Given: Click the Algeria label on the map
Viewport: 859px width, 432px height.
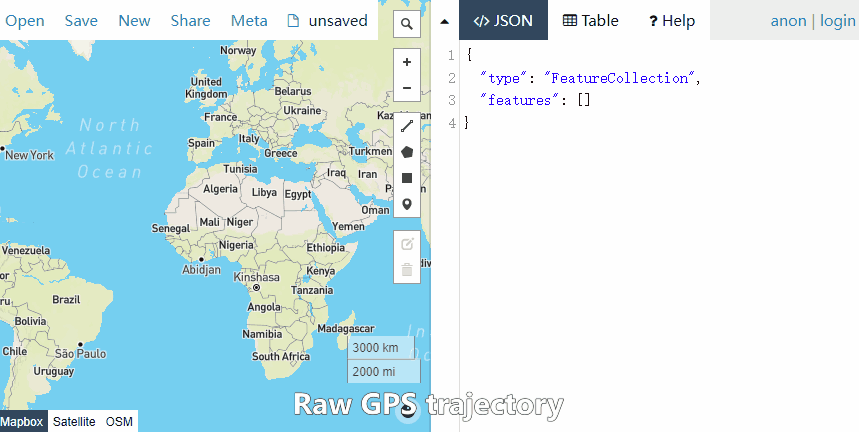Looking at the screenshot, I should [220, 189].
